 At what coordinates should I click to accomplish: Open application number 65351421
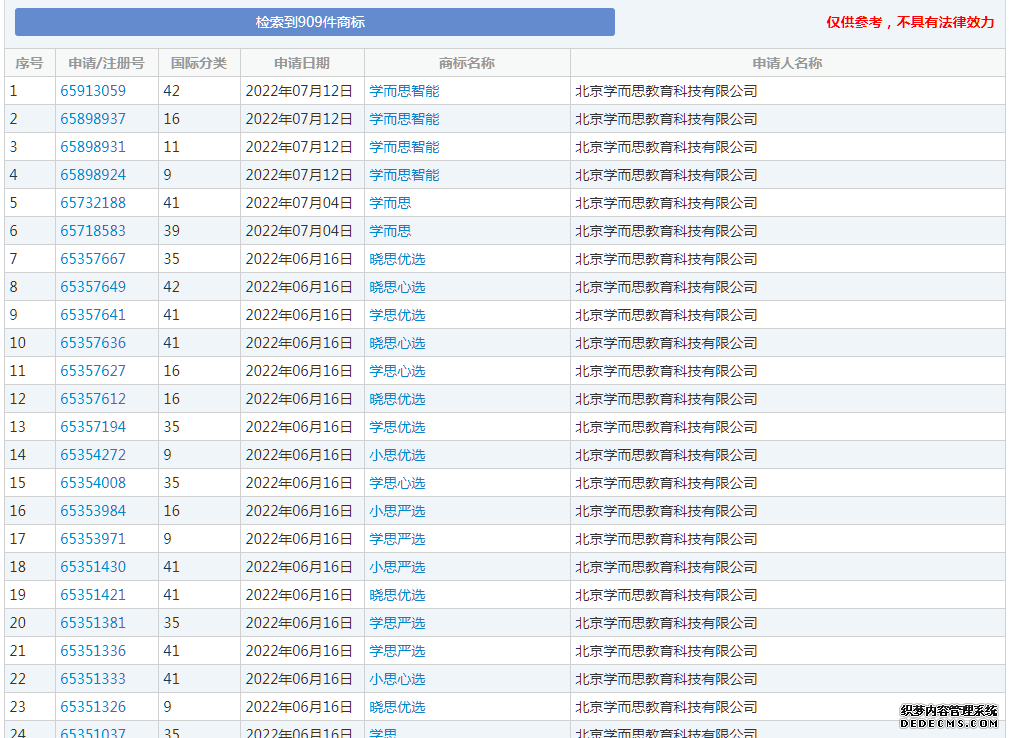click(x=93, y=595)
